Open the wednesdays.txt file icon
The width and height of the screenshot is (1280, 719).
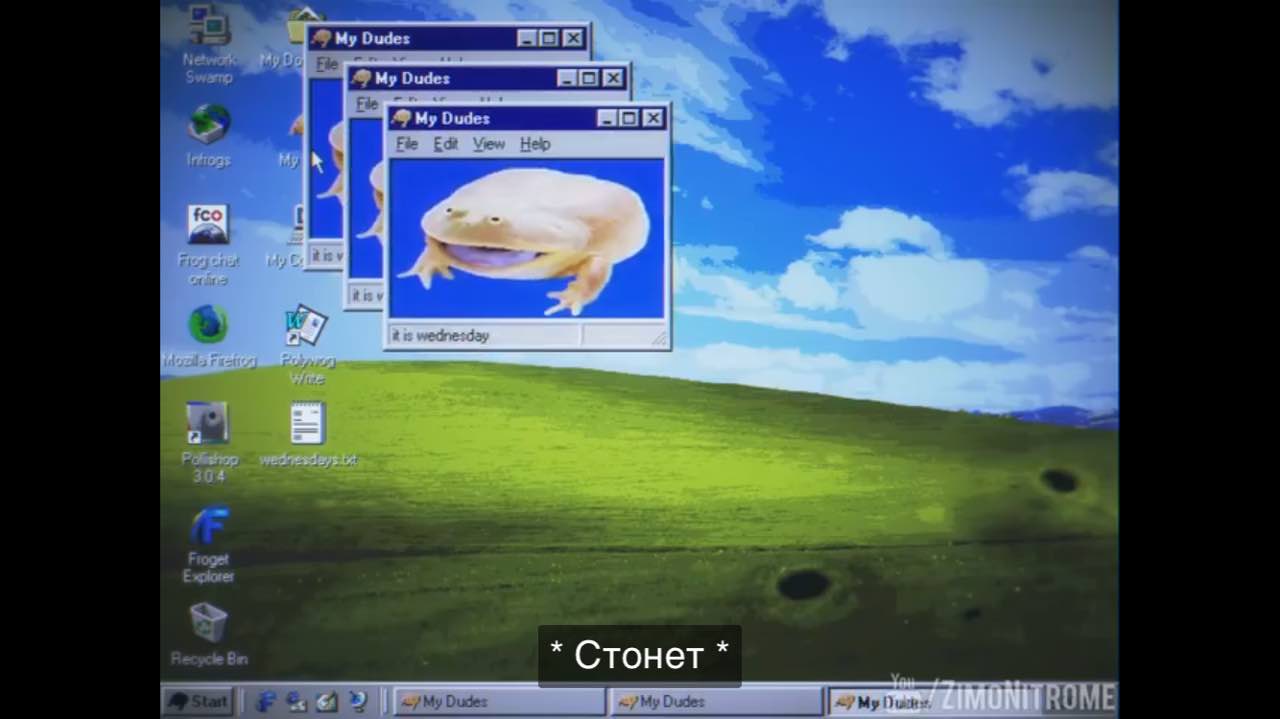click(x=307, y=424)
